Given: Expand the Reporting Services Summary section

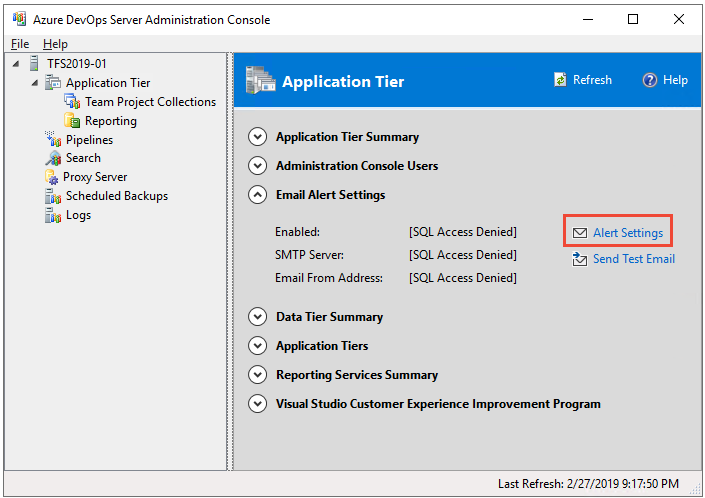Looking at the screenshot, I should (258, 374).
